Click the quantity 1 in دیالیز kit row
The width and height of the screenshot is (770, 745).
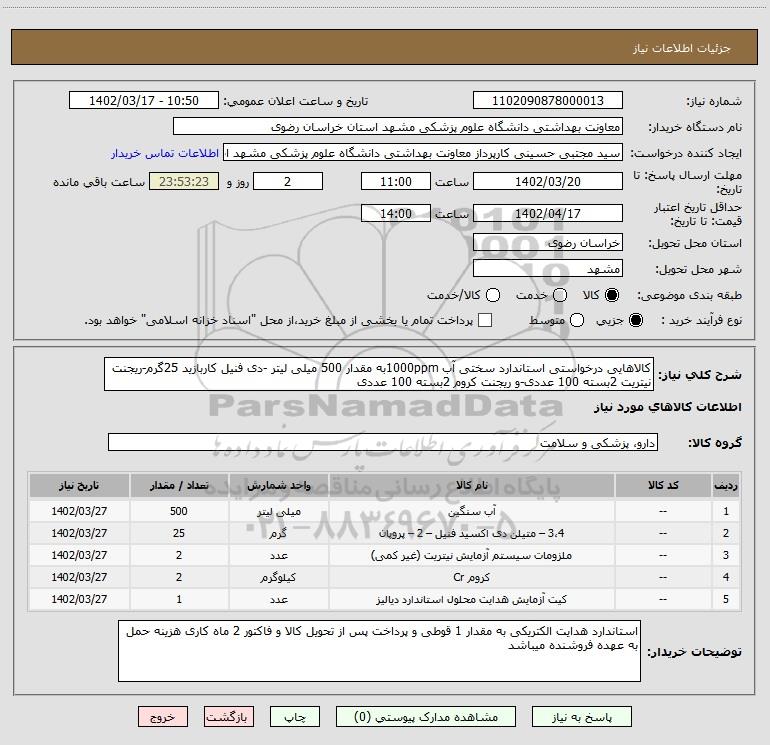[179, 600]
